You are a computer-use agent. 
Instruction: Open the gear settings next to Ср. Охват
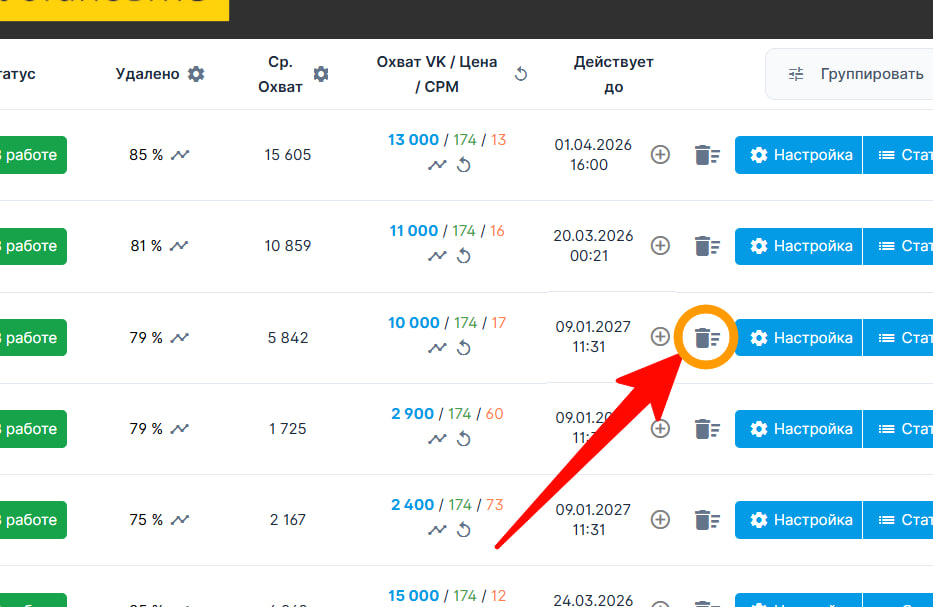(320, 74)
